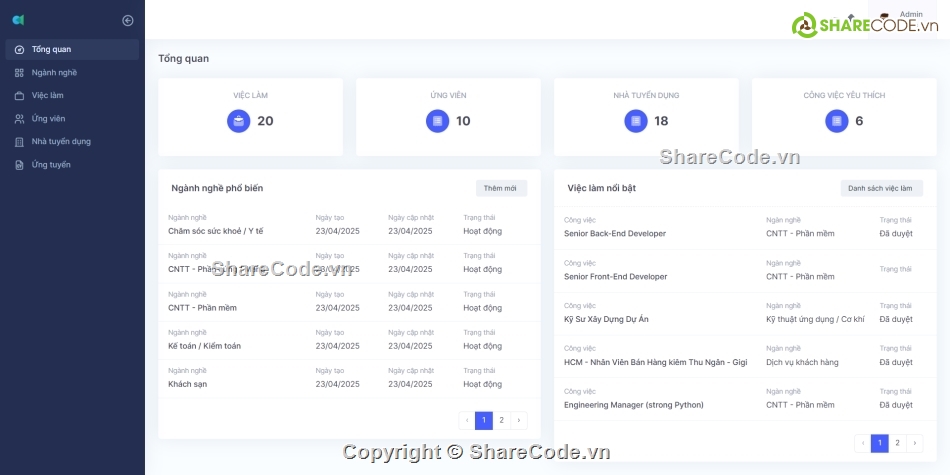The image size is (950, 475).
Task: Click the document icon beside Ứng tuyển
Action: [19, 165]
